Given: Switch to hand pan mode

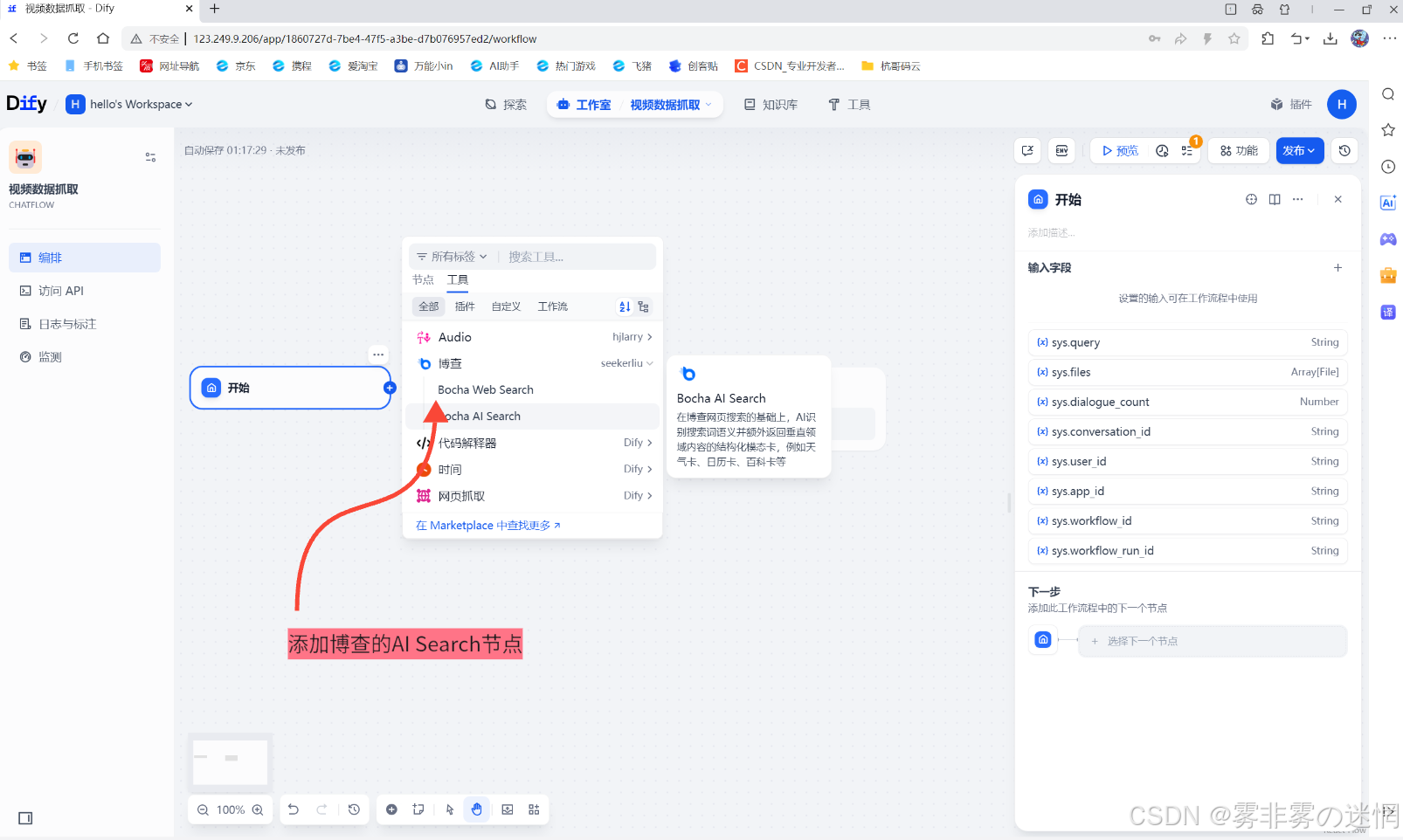Looking at the screenshot, I should 477,809.
